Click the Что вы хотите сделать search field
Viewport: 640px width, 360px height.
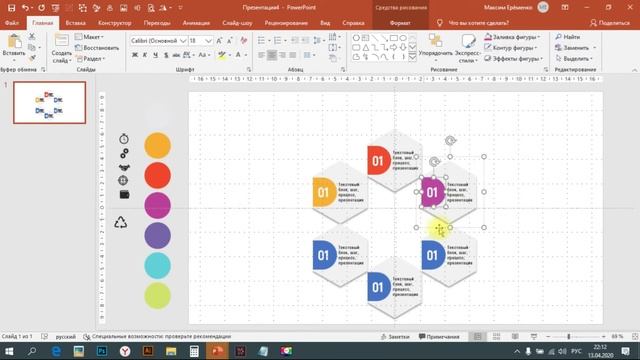click(x=478, y=23)
